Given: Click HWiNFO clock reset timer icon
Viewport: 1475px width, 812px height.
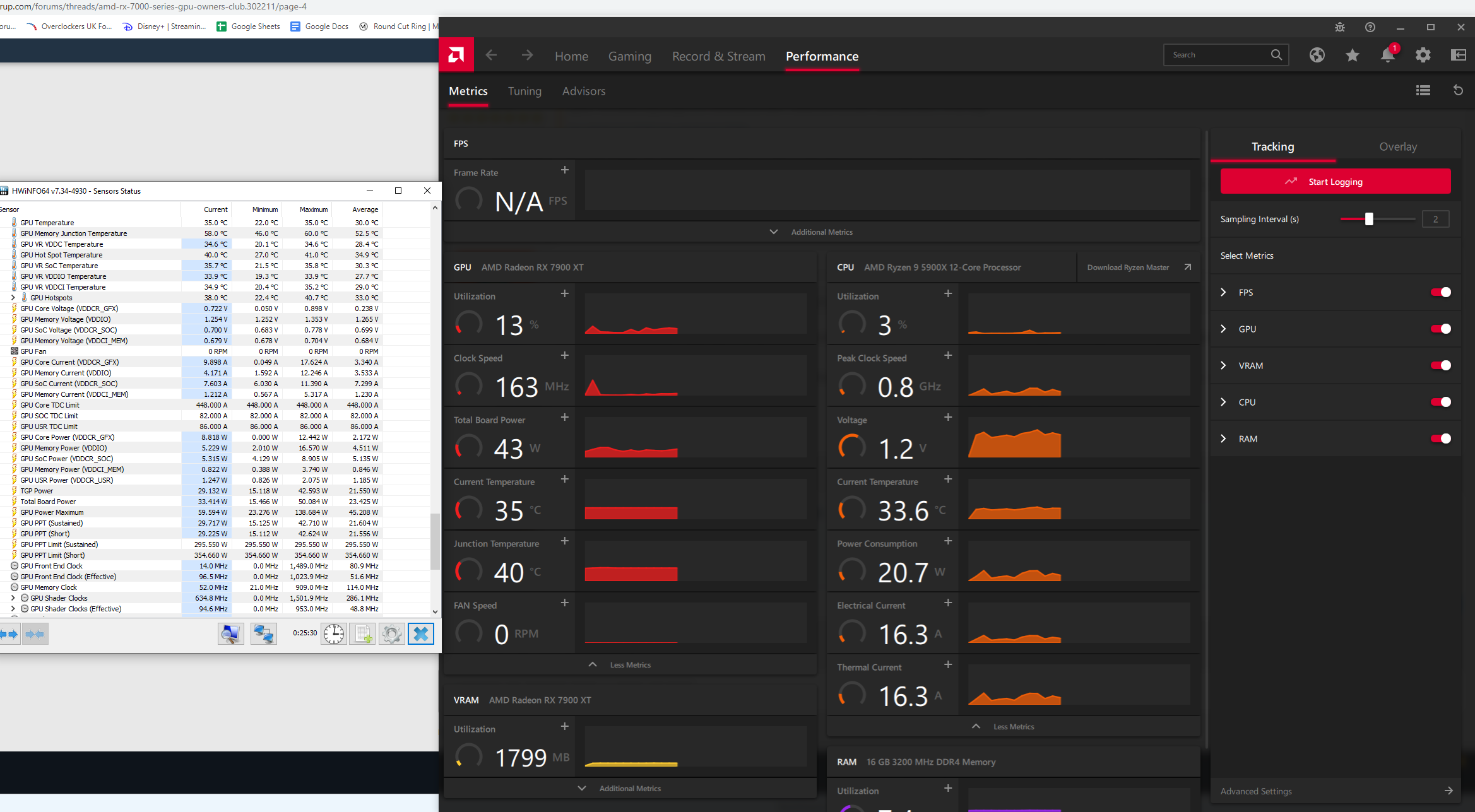Looking at the screenshot, I should (x=334, y=633).
